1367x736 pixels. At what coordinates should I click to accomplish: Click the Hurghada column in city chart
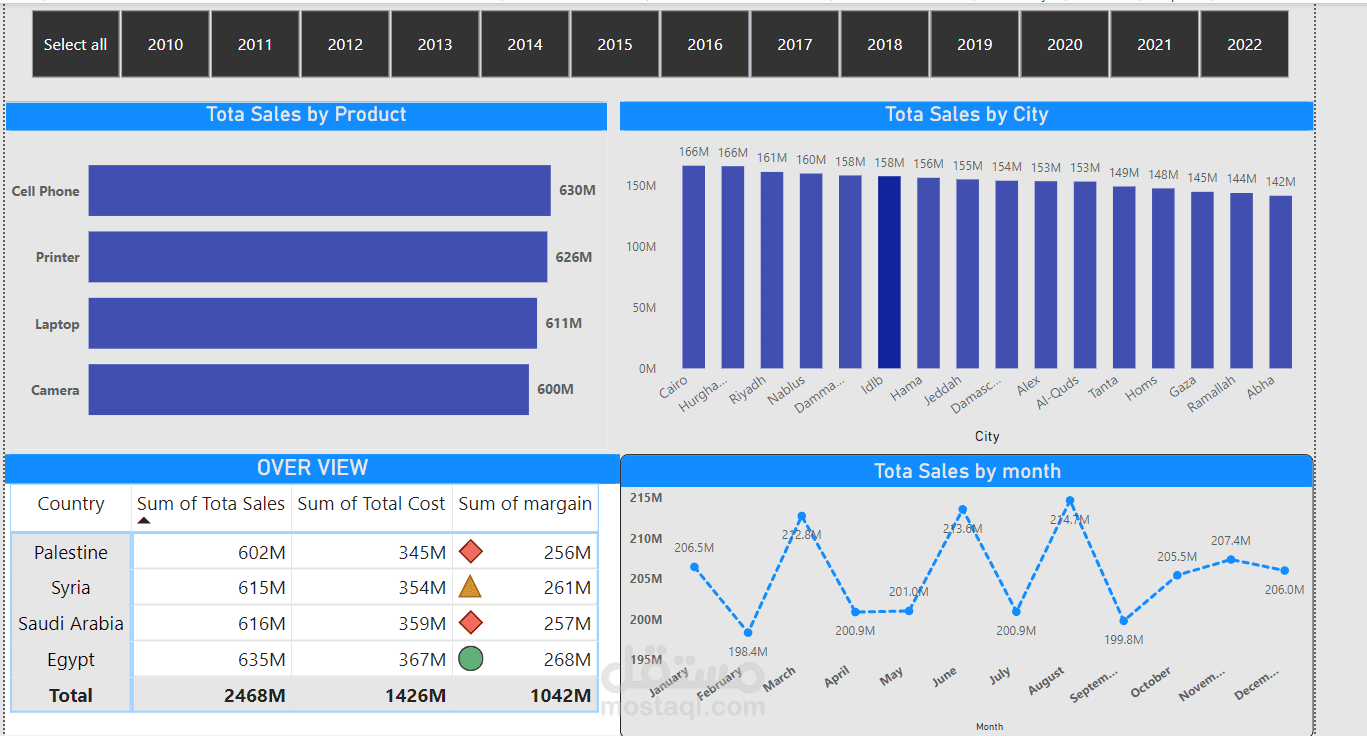[x=733, y=267]
